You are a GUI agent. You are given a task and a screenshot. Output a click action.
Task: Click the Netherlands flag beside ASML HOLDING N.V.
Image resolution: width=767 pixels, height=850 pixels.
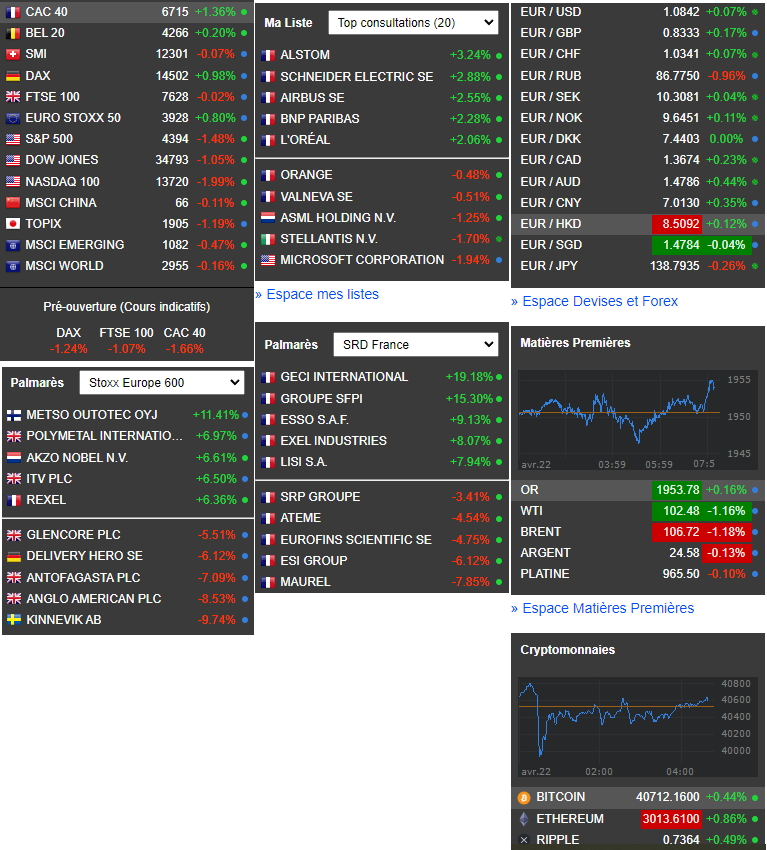(268, 218)
